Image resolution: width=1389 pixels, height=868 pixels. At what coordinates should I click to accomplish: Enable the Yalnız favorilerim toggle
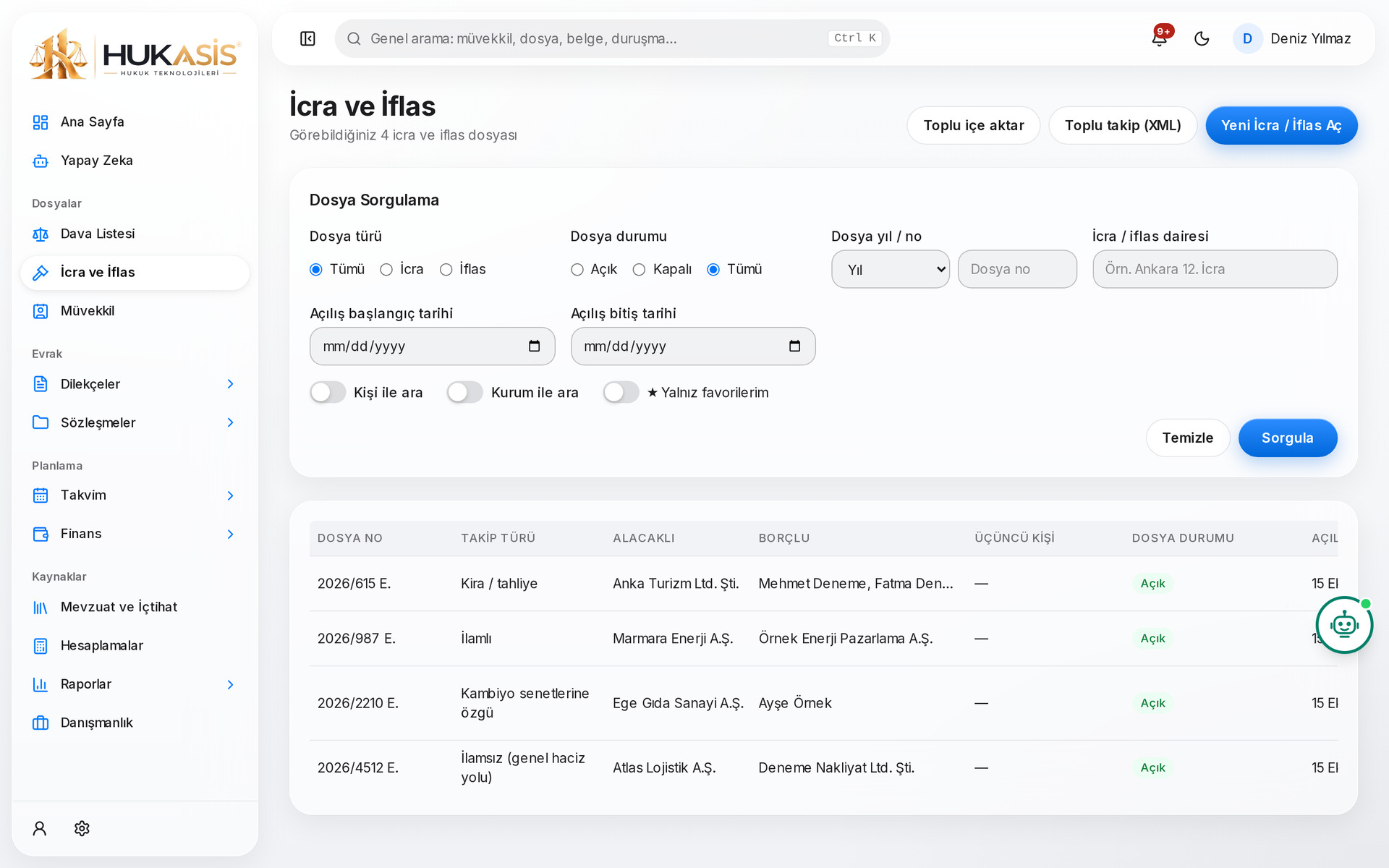click(x=621, y=392)
